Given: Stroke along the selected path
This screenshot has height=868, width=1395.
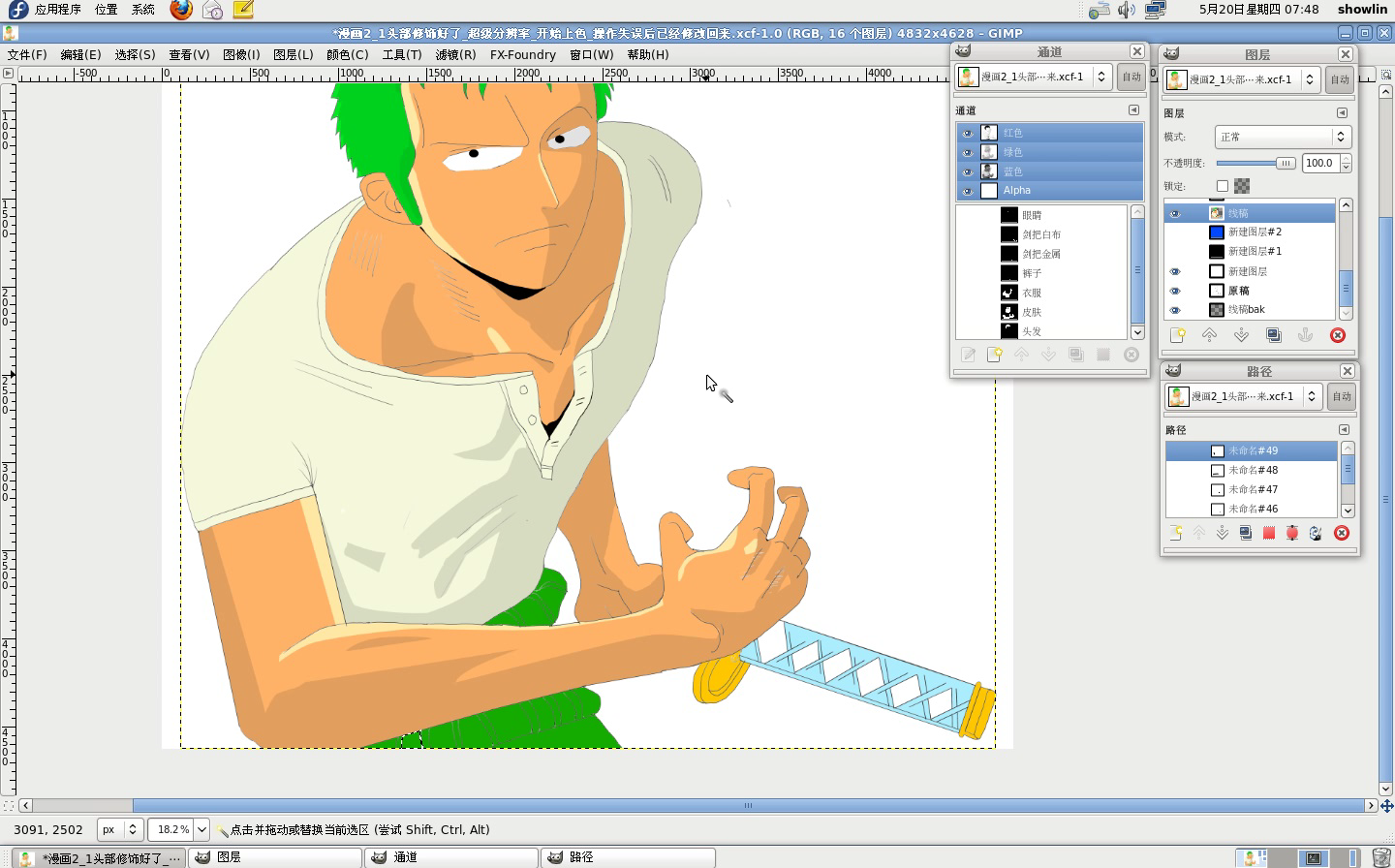Looking at the screenshot, I should (x=1315, y=533).
